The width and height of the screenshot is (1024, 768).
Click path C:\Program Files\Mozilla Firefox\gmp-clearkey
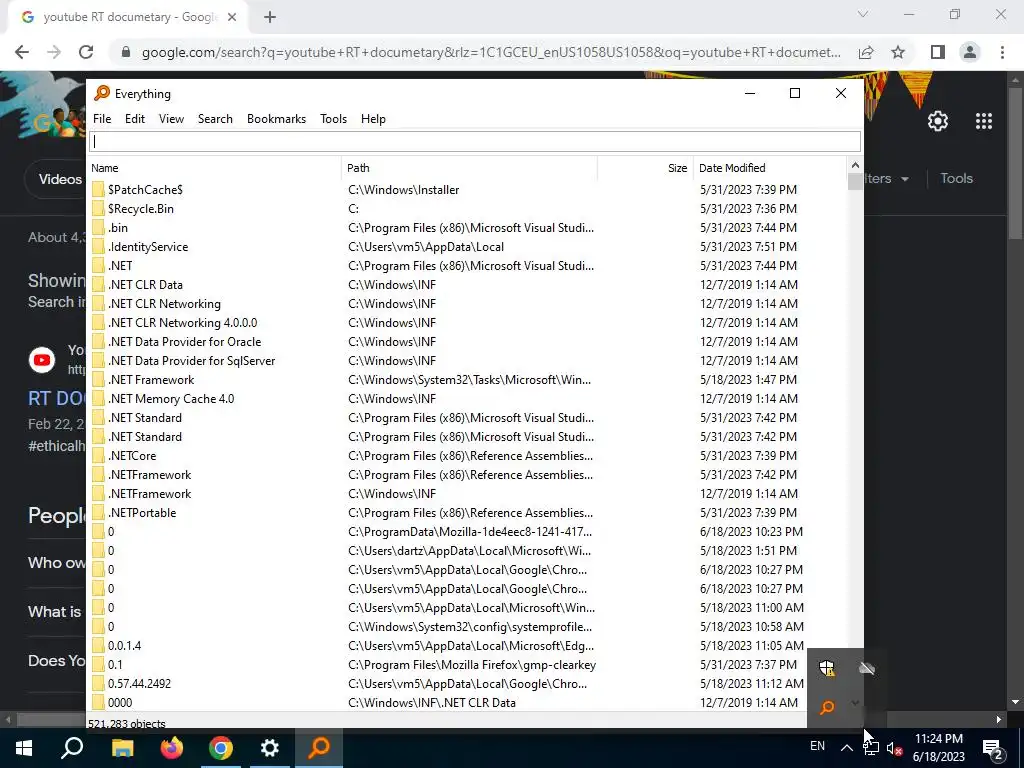pos(472,664)
